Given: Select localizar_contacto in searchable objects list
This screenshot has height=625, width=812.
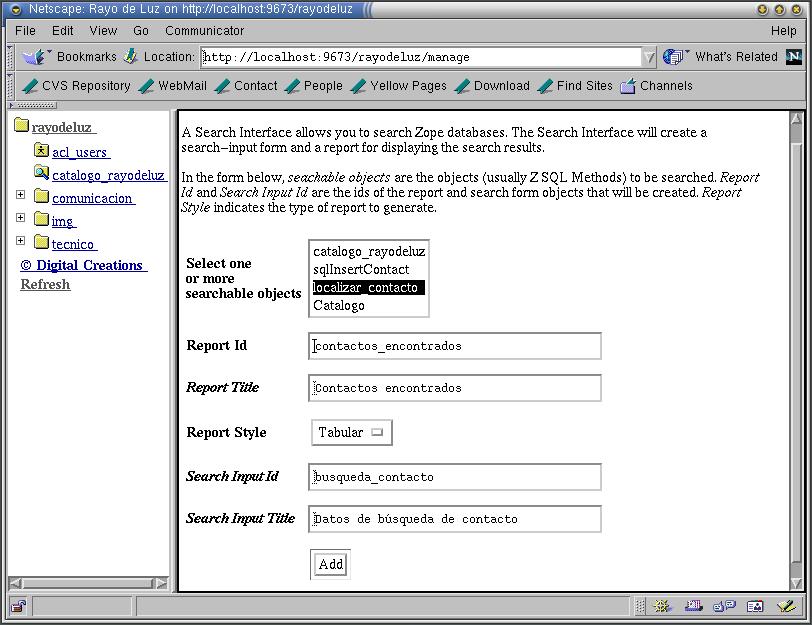Looking at the screenshot, I should (x=369, y=287).
